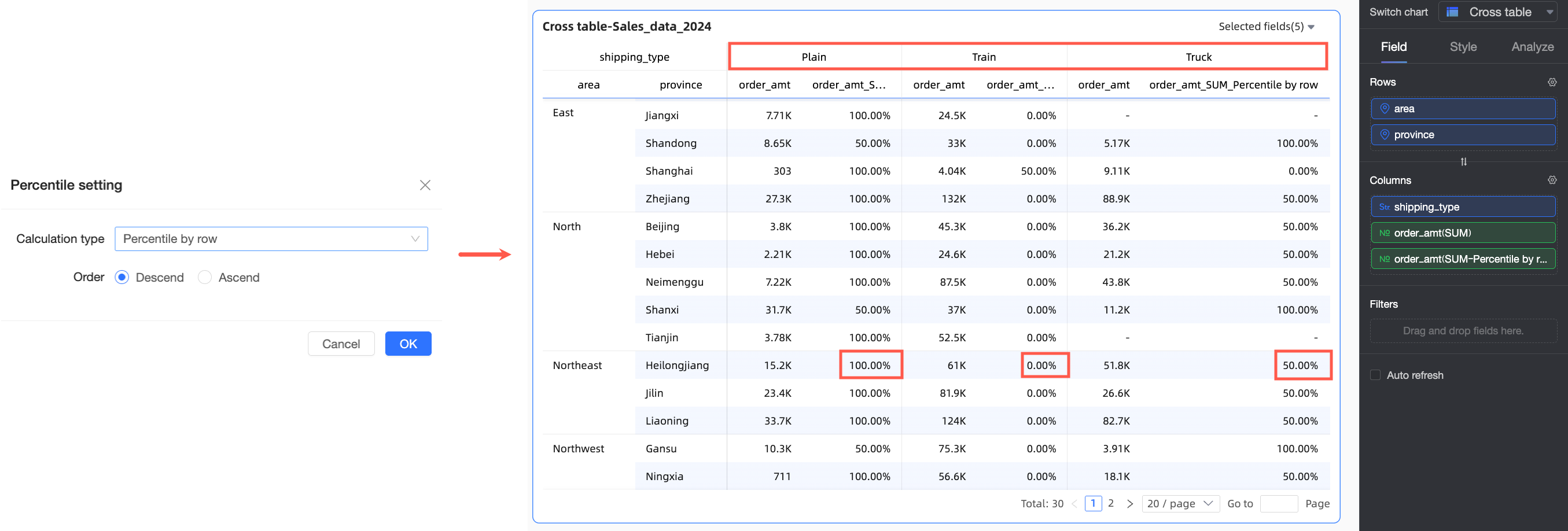Click the shipping_type Str type icon
Image resolution: width=1568 pixels, height=531 pixels.
pos(1384,207)
